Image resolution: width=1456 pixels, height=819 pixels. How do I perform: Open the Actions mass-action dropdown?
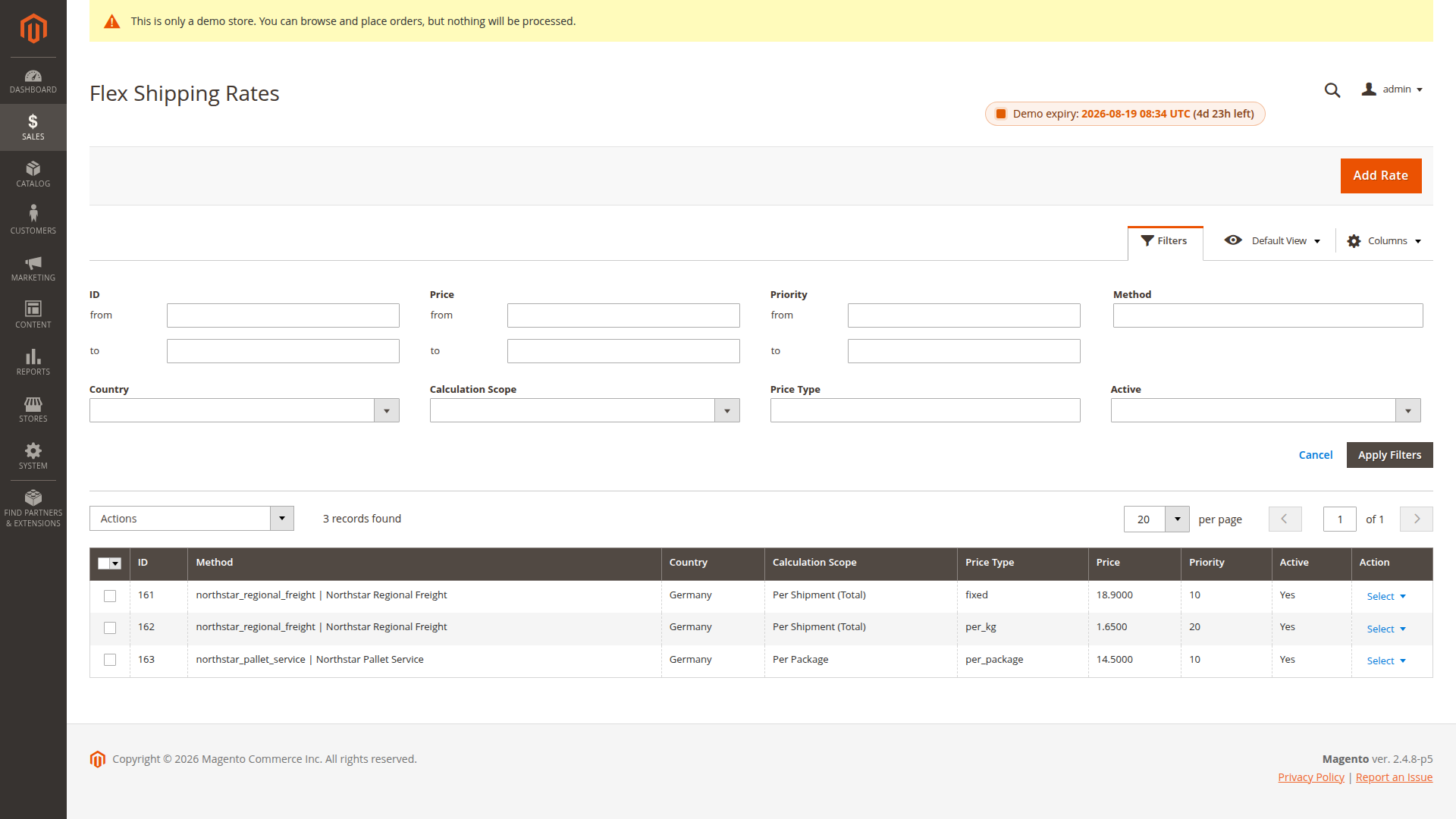(192, 519)
